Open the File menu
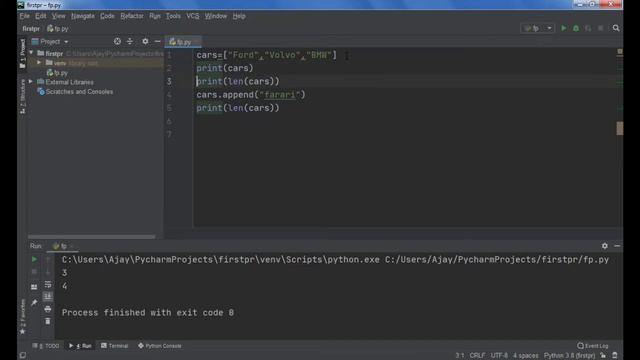 pos(24,16)
